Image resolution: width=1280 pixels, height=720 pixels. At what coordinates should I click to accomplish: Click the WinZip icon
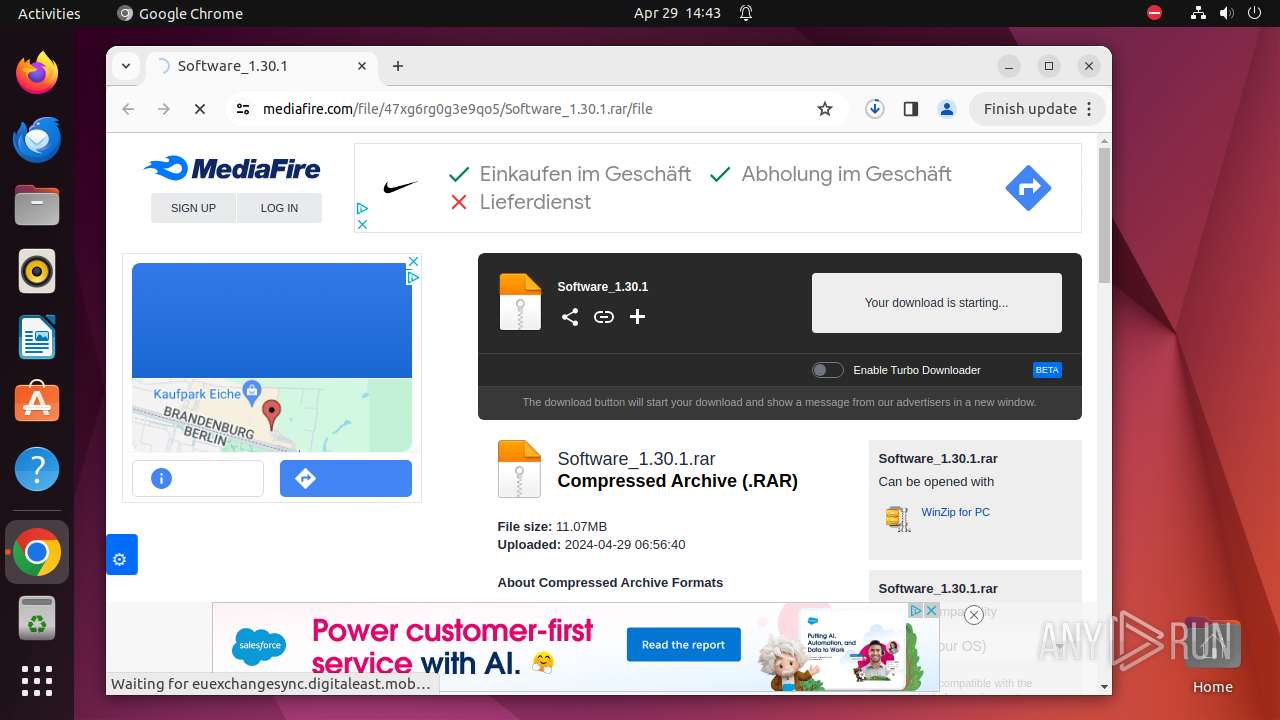pos(897,518)
